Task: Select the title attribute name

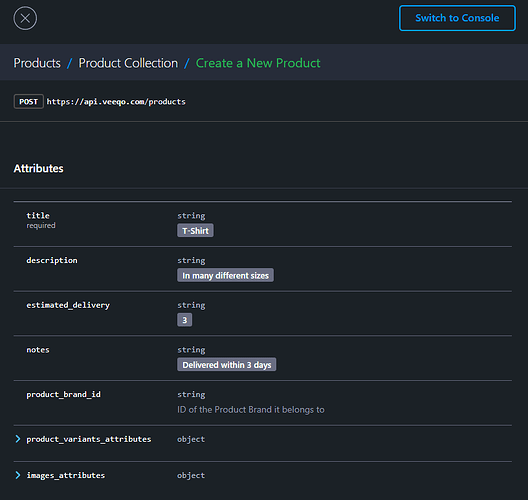Action: click(38, 215)
